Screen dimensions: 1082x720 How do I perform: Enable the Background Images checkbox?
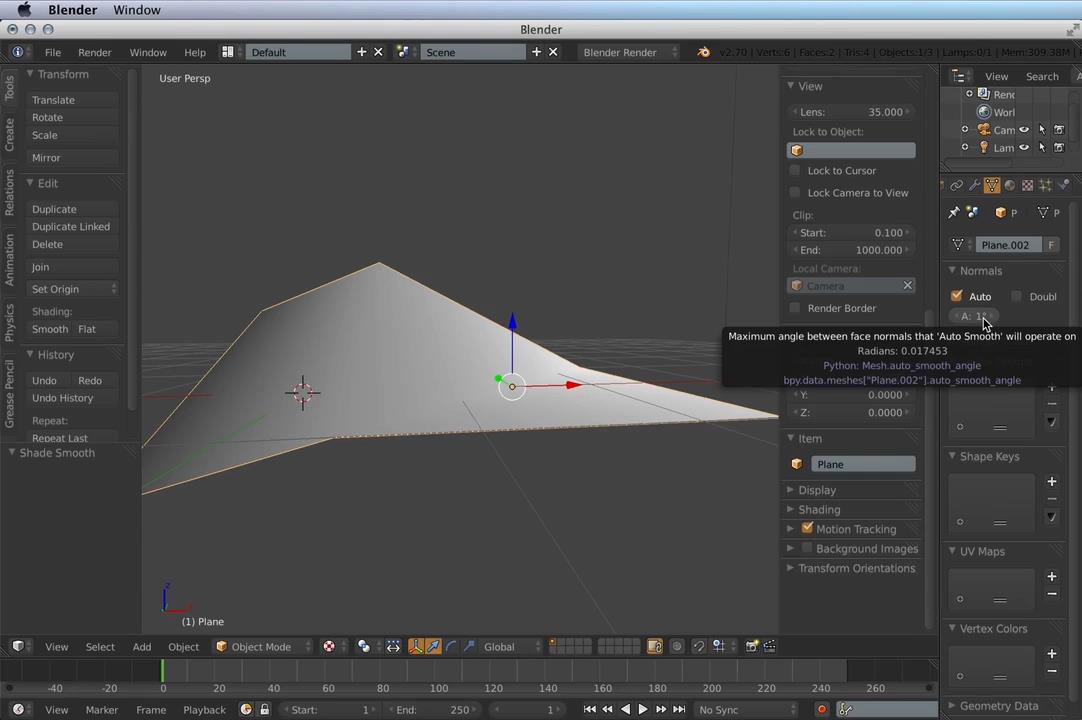[x=807, y=548]
